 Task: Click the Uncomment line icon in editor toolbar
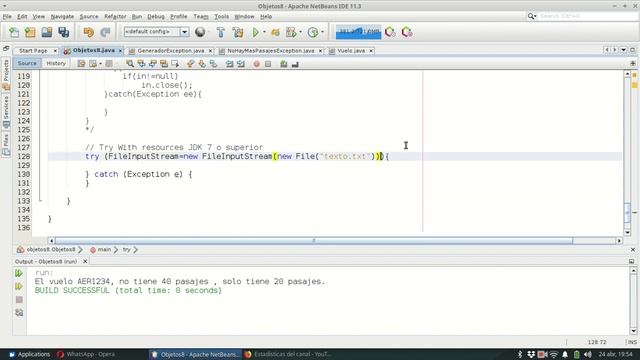295,64
